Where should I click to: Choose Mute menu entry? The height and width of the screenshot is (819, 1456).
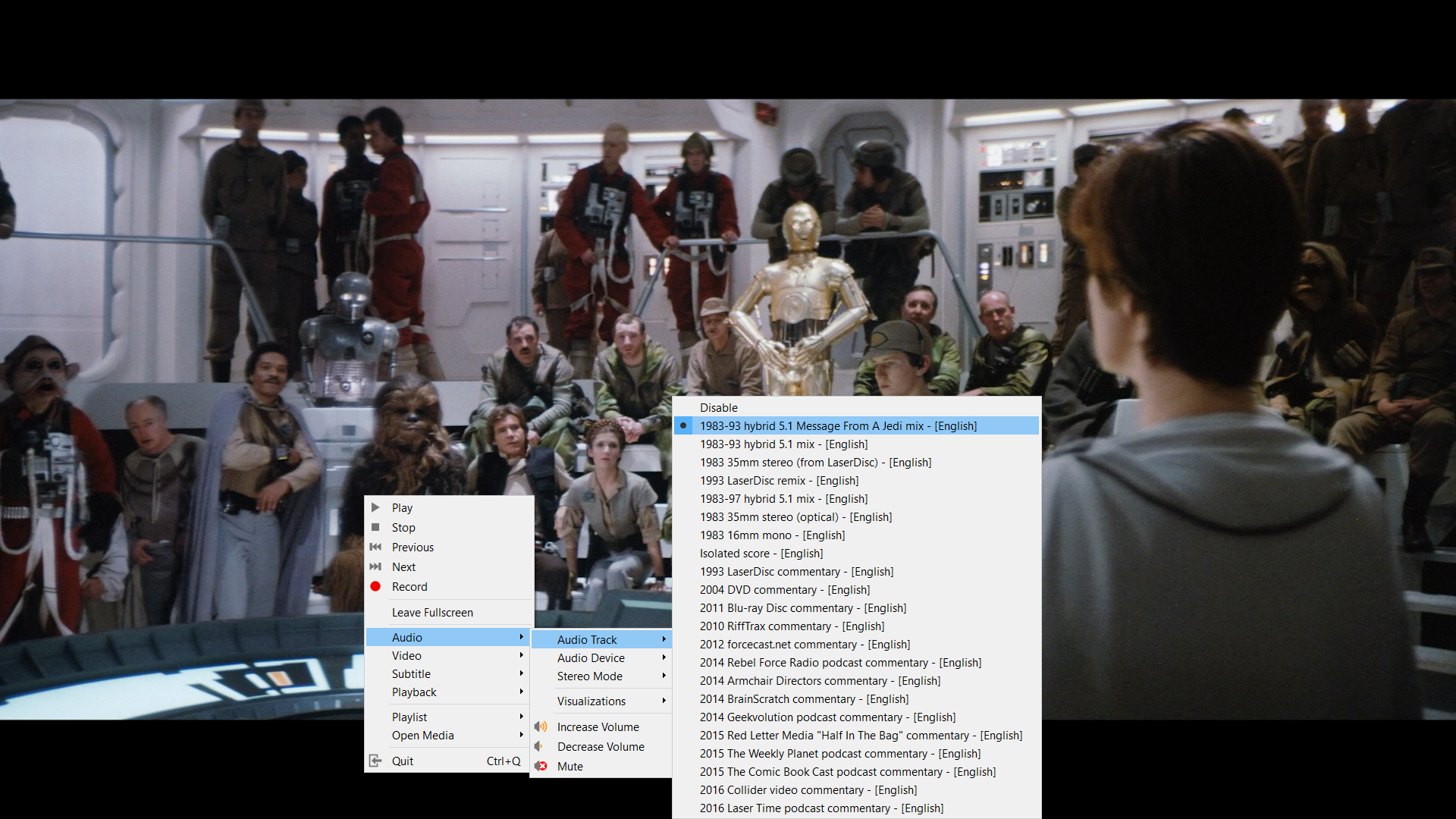pyautogui.click(x=601, y=766)
